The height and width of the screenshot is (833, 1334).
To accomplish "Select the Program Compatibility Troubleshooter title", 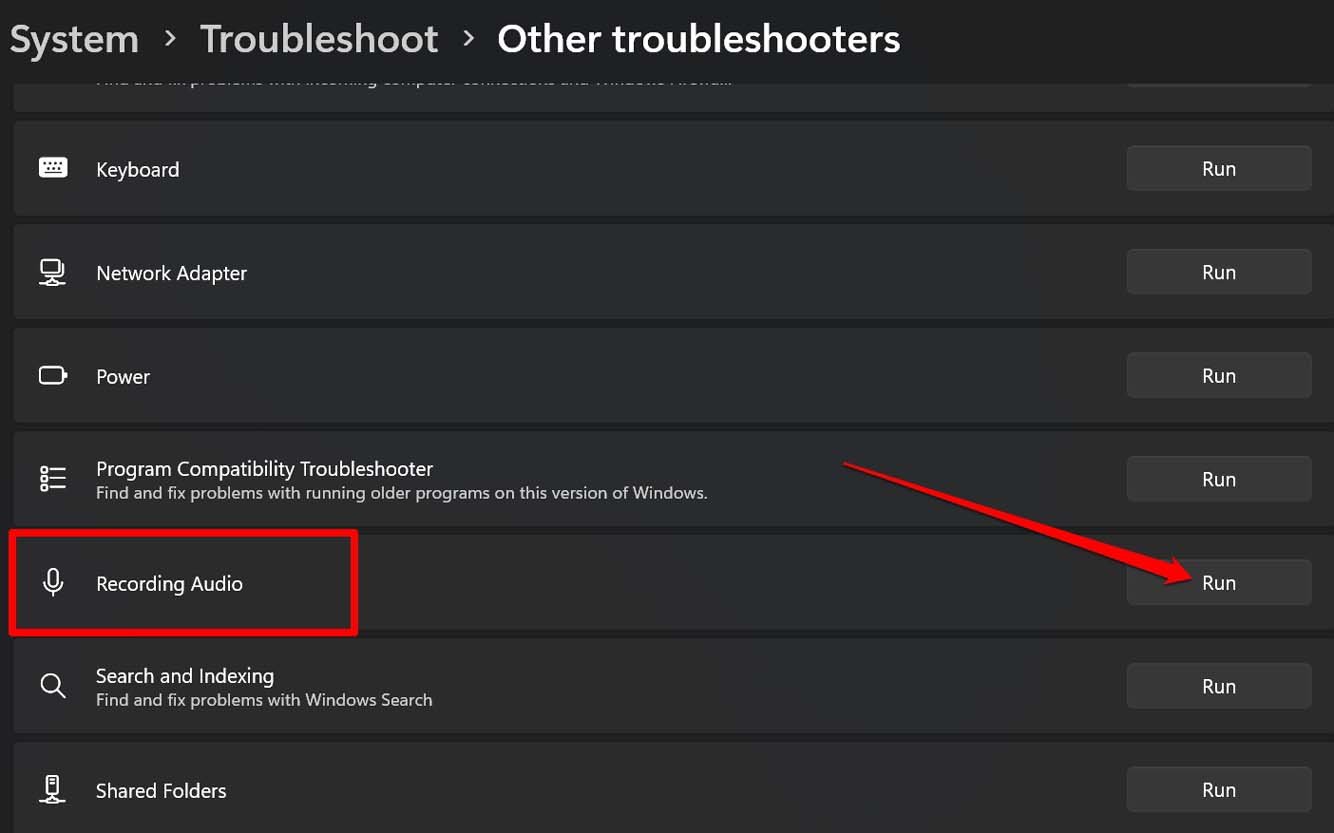I will point(264,468).
